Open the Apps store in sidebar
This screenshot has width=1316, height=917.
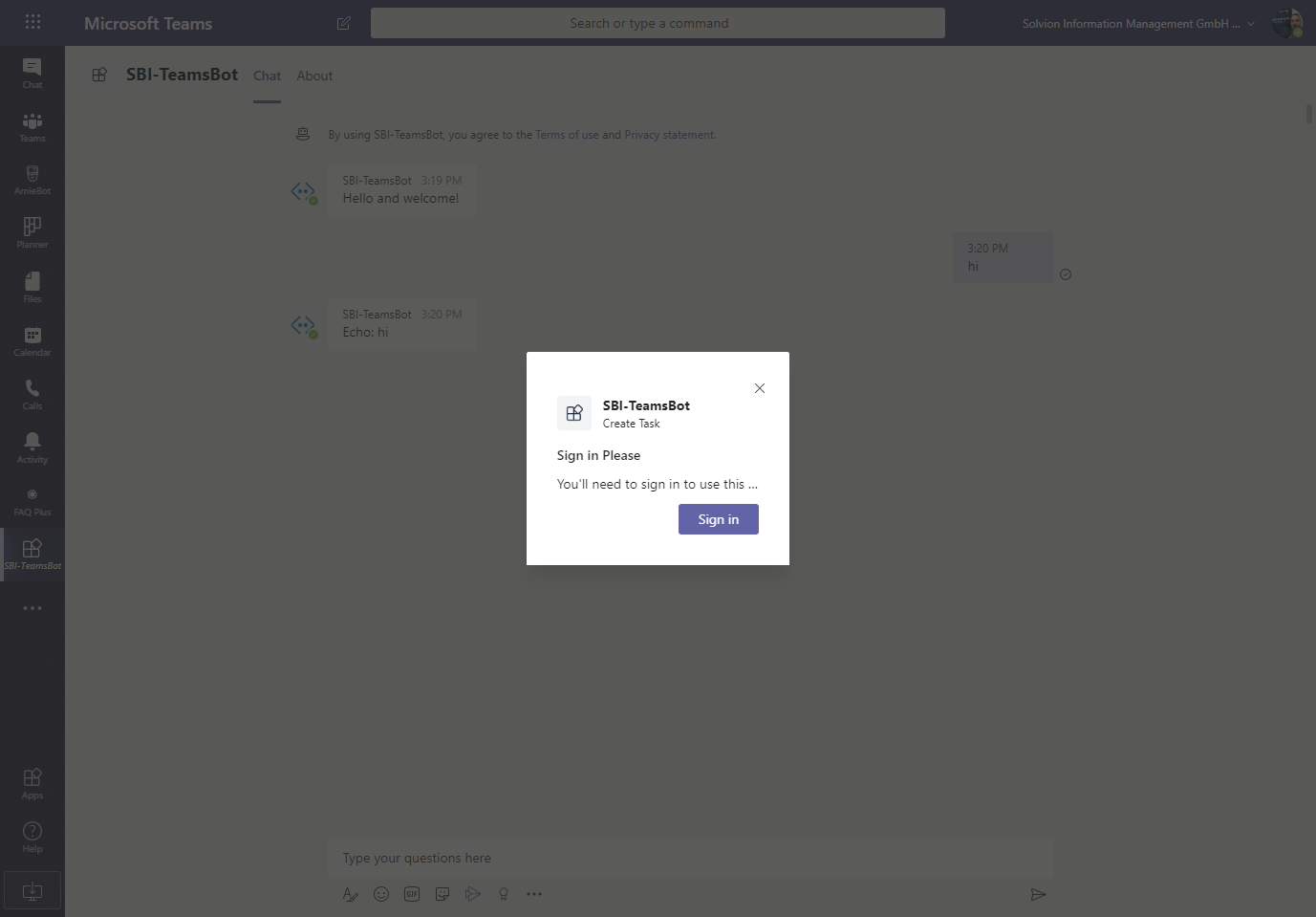[32, 784]
